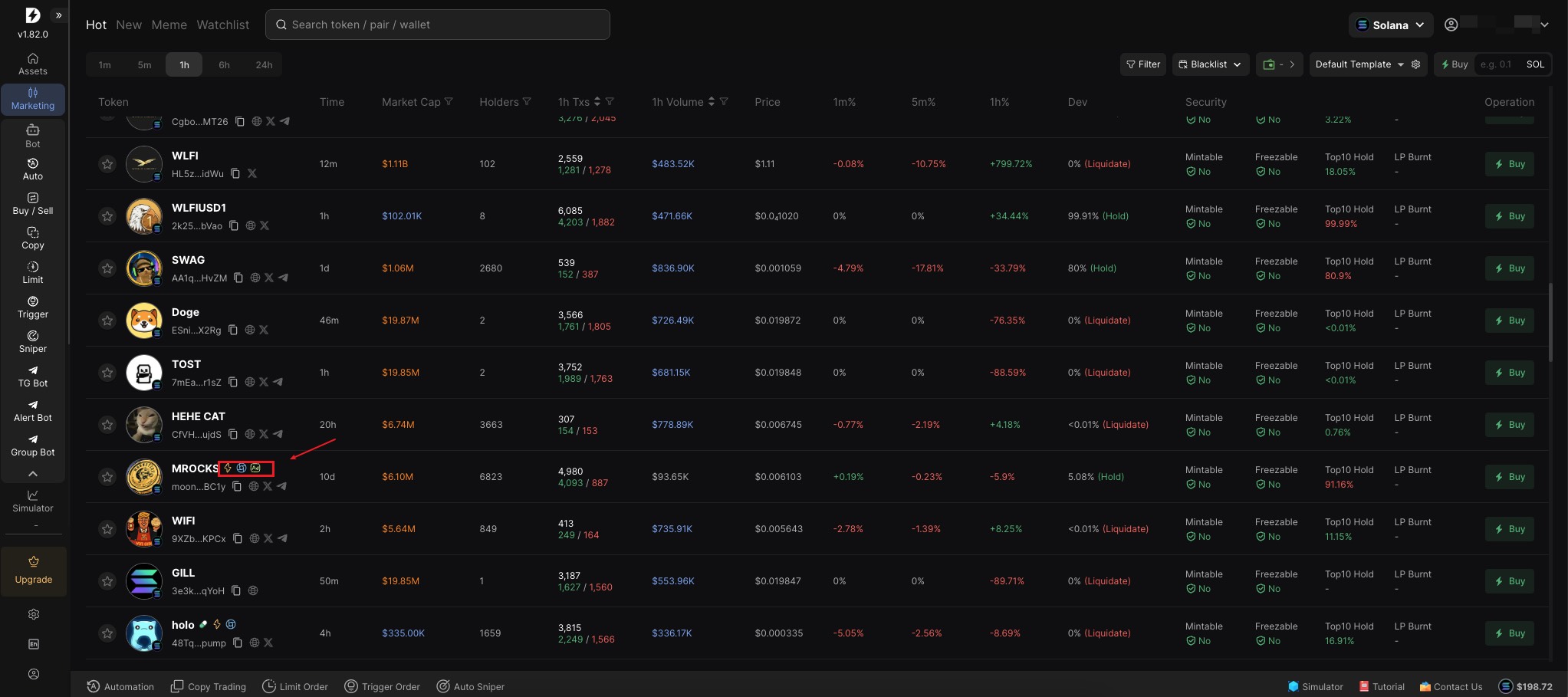
Task: Copy the WLFI token address
Action: point(235,173)
